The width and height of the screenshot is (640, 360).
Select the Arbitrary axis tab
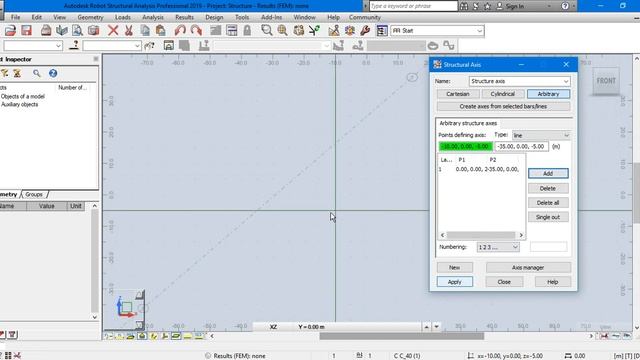548,94
